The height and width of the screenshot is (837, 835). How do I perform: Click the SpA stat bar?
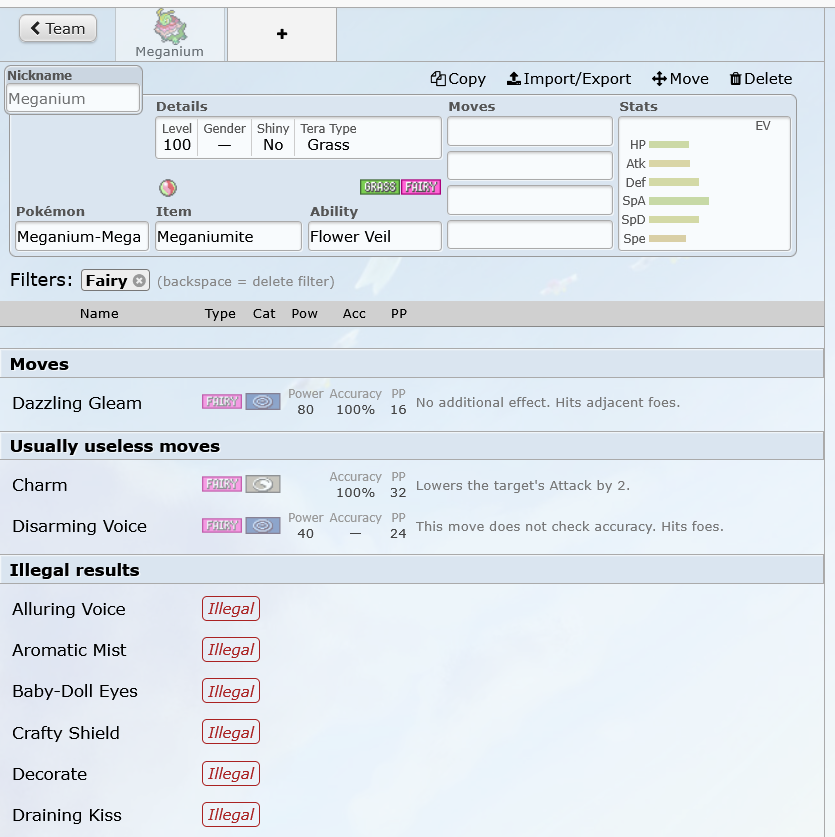[x=679, y=201]
